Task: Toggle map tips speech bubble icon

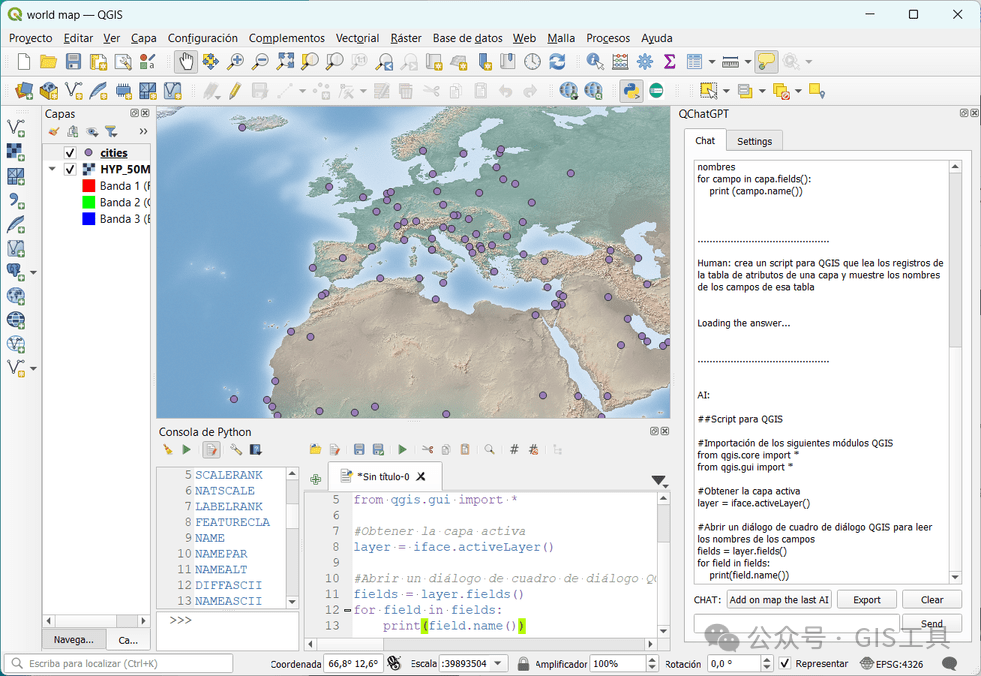Action: tap(766, 61)
